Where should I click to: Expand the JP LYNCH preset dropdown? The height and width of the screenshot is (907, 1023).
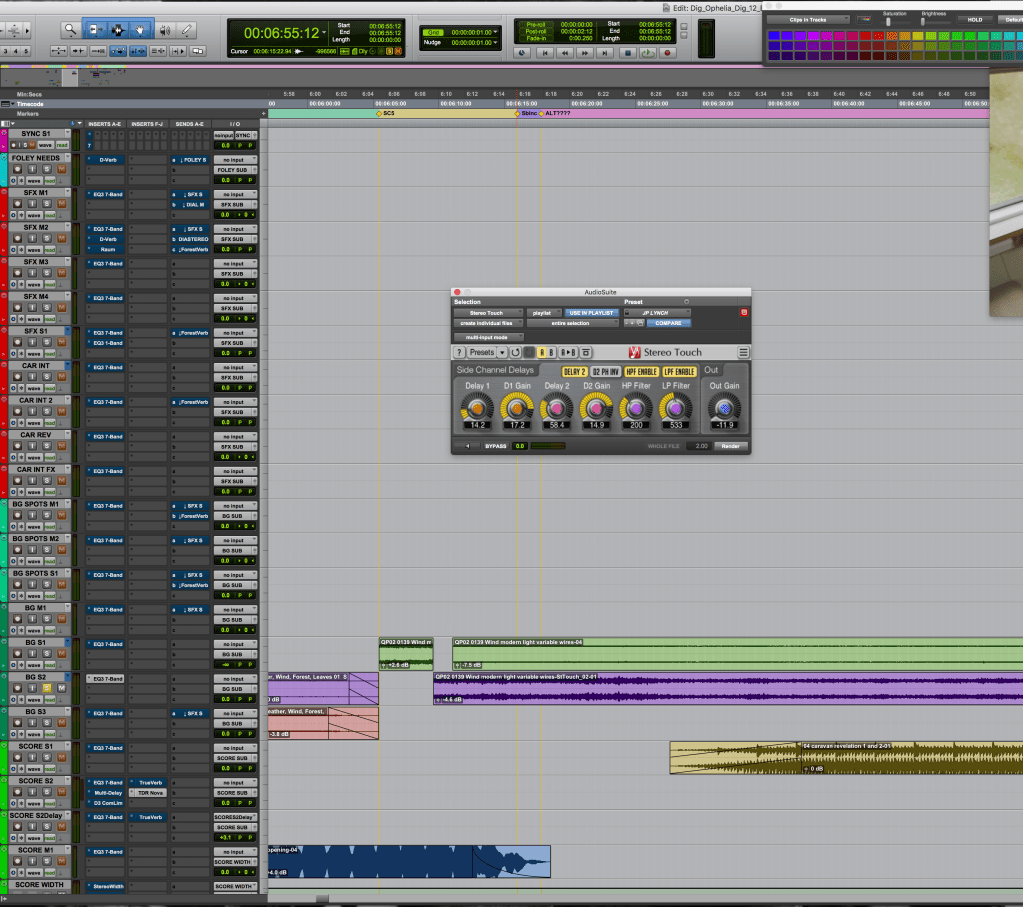click(657, 313)
